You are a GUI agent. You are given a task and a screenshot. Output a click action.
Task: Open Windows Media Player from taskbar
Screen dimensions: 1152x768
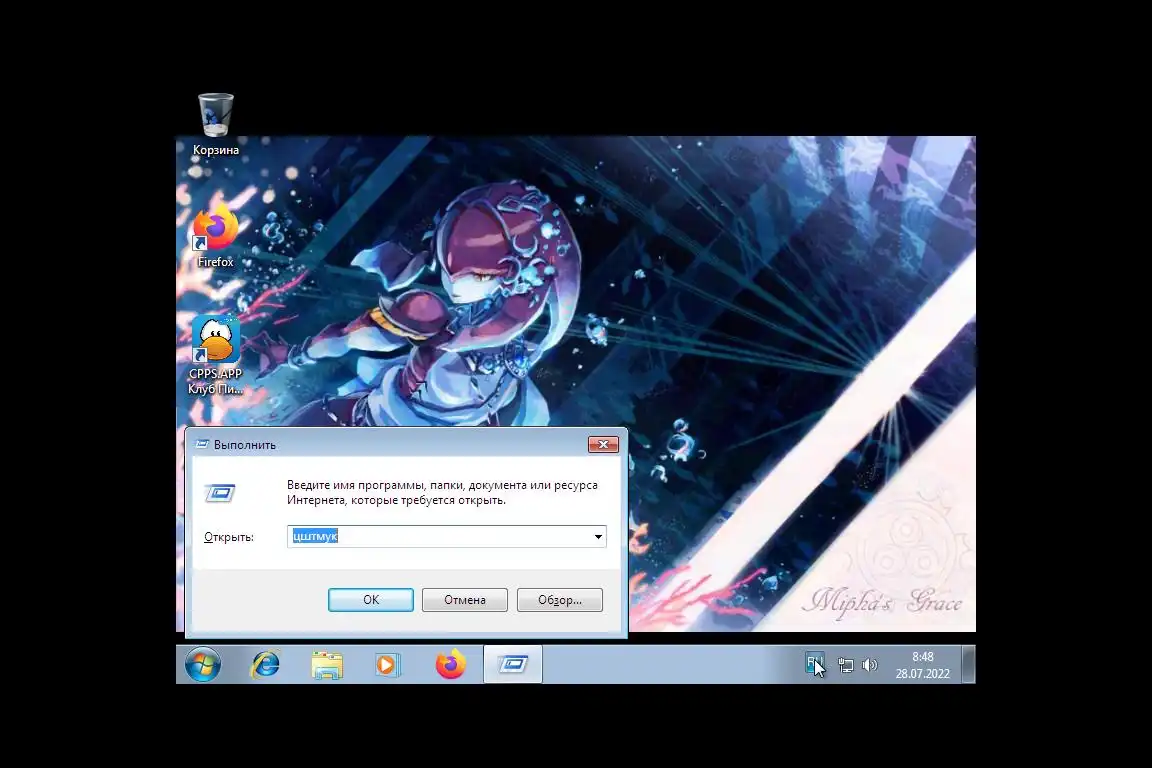click(386, 665)
